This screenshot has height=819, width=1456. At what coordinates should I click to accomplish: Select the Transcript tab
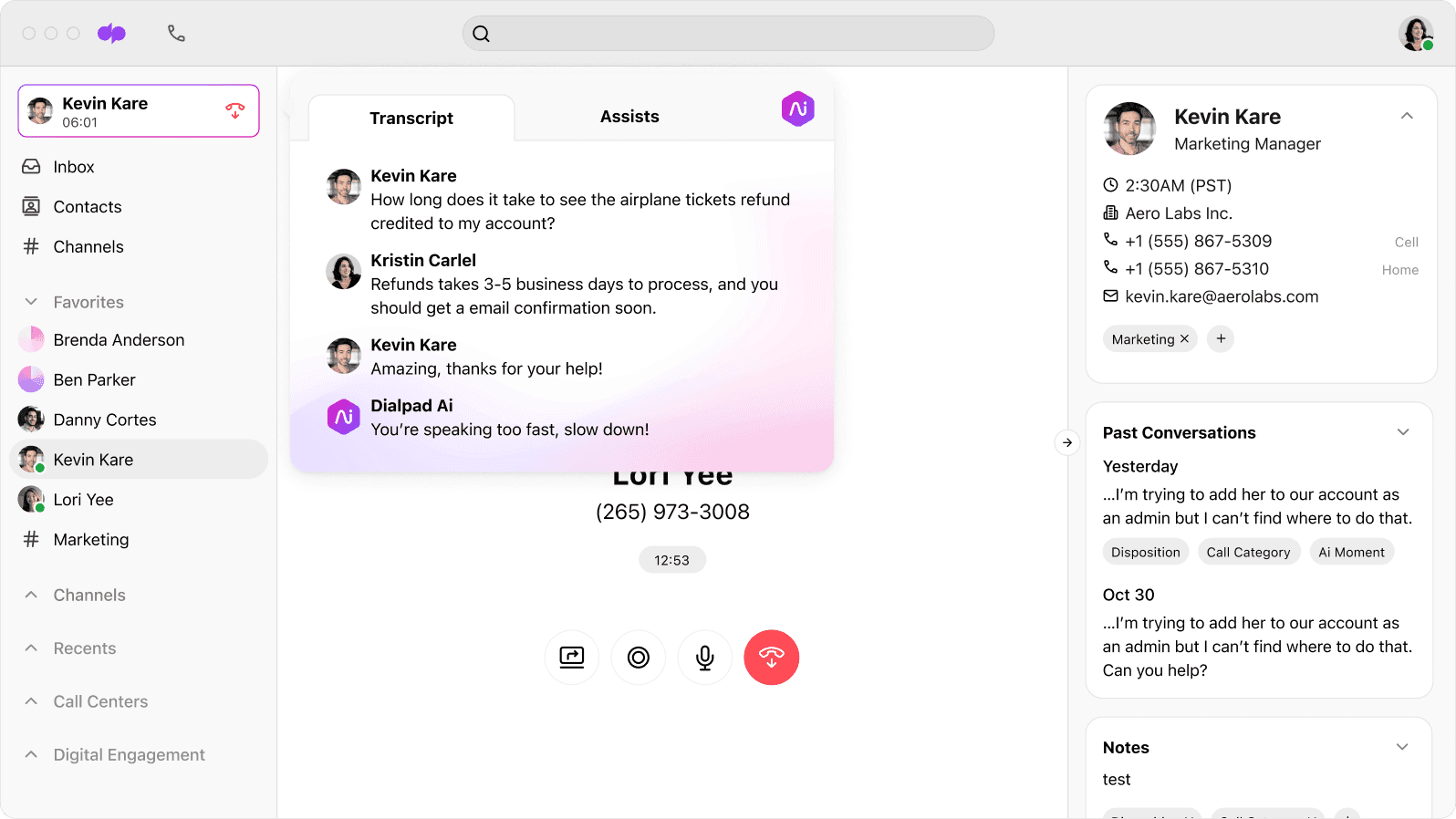tap(411, 119)
